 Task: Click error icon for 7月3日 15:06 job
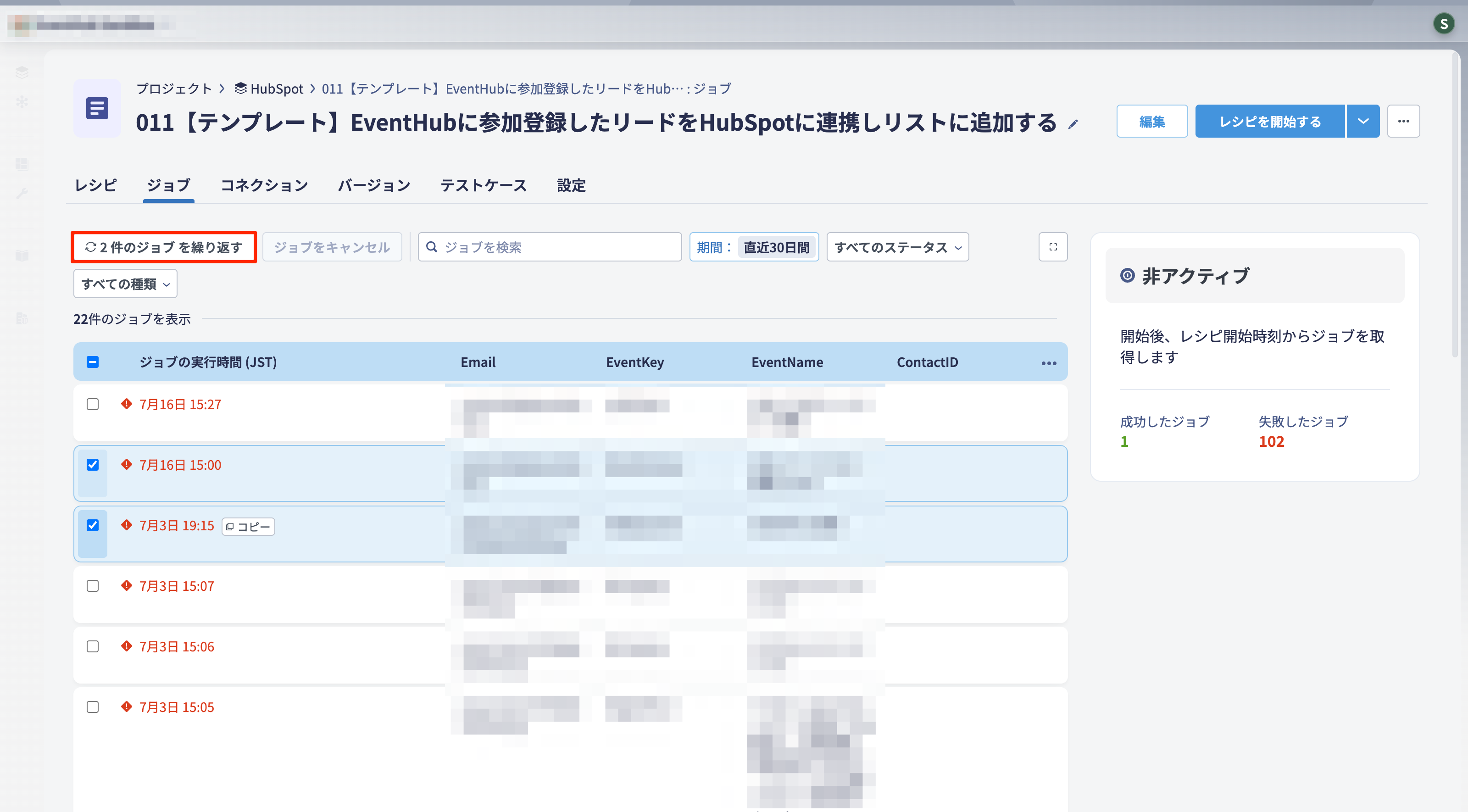coord(127,646)
